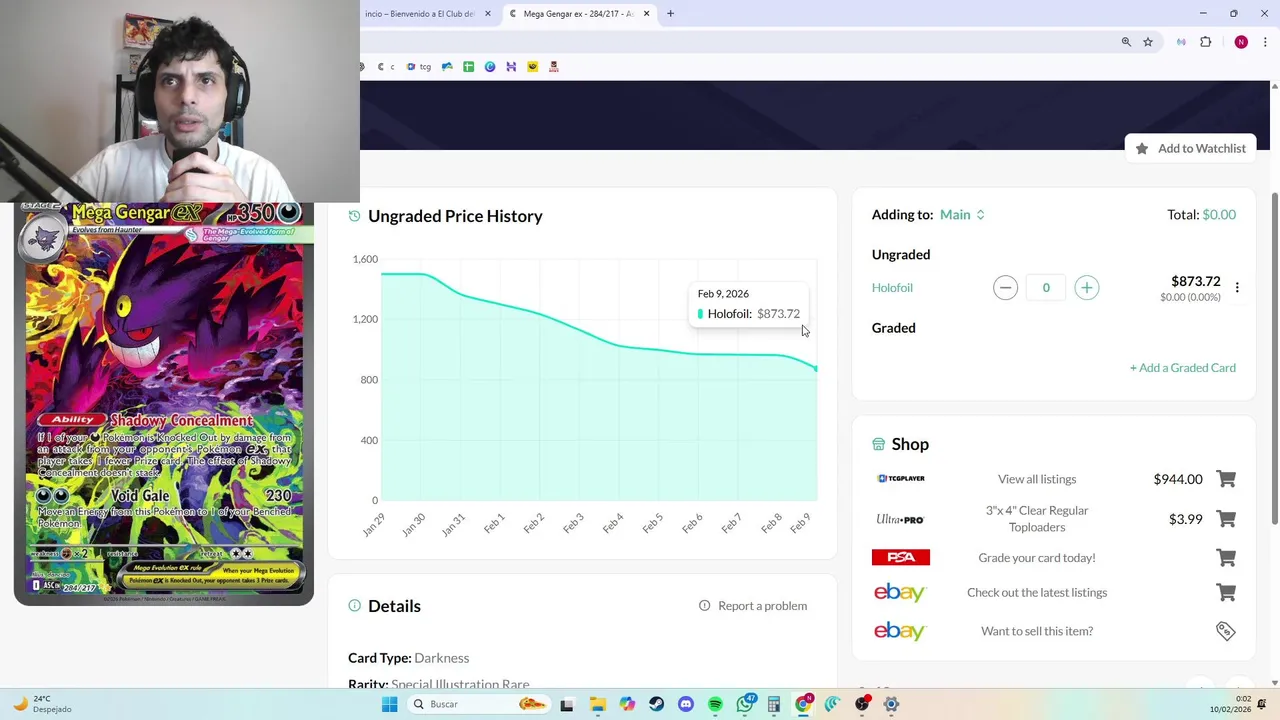Click the zoom magnifier icon in the address bar
Image resolution: width=1280 pixels, height=720 pixels.
coord(1126,42)
